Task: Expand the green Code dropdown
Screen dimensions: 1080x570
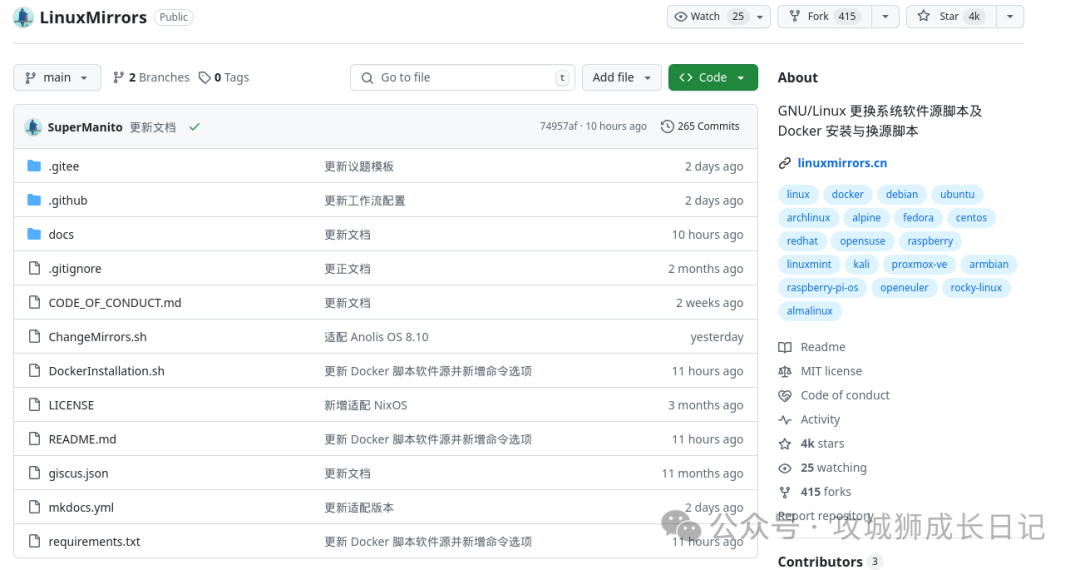Action: pyautogui.click(x=713, y=78)
